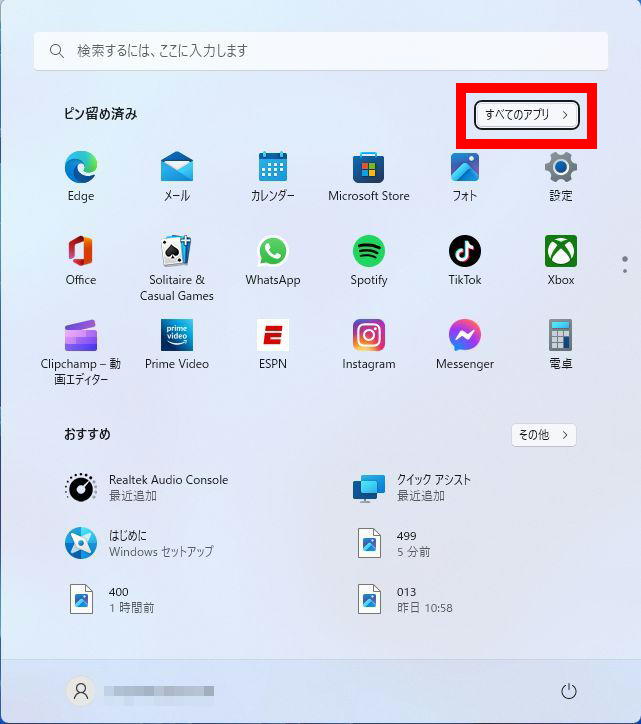The image size is (641, 724).
Task: Launch WhatsApp
Action: (x=272, y=260)
